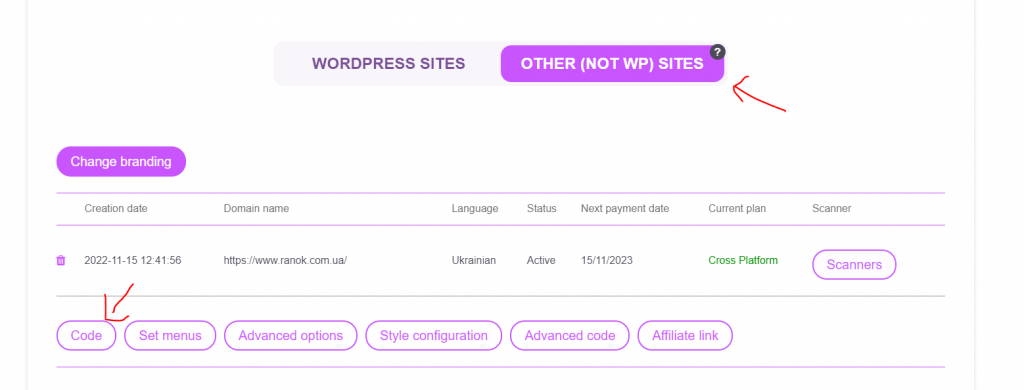Open Style configuration
Image resolution: width=1024 pixels, height=390 pixels.
[x=434, y=336]
